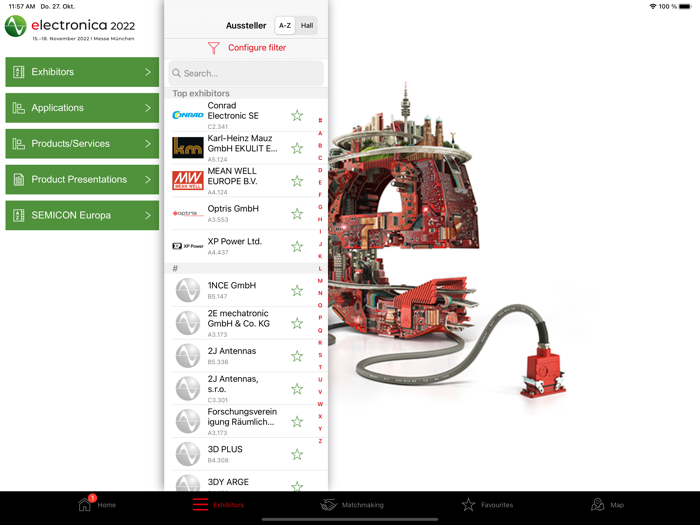700x525 pixels.
Task: Focus the exhibitor Search field
Action: [x=246, y=73]
